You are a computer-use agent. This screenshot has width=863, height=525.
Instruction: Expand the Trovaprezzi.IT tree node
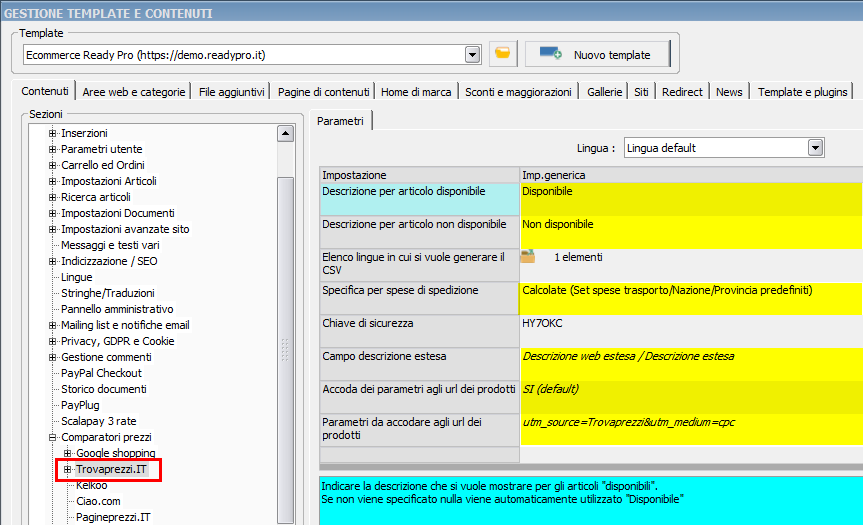pyautogui.click(x=68, y=469)
